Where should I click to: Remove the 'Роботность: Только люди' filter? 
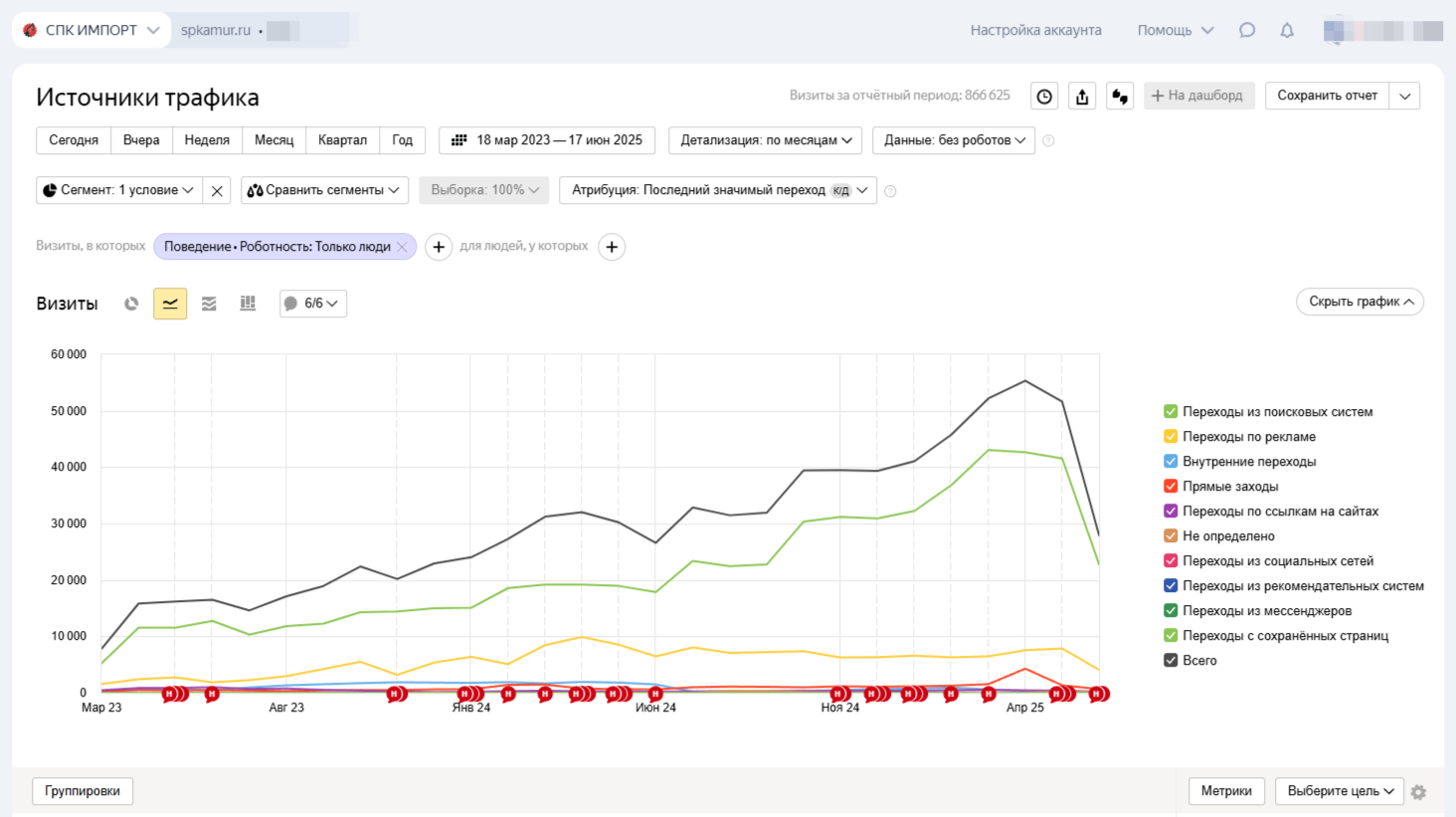pos(403,247)
